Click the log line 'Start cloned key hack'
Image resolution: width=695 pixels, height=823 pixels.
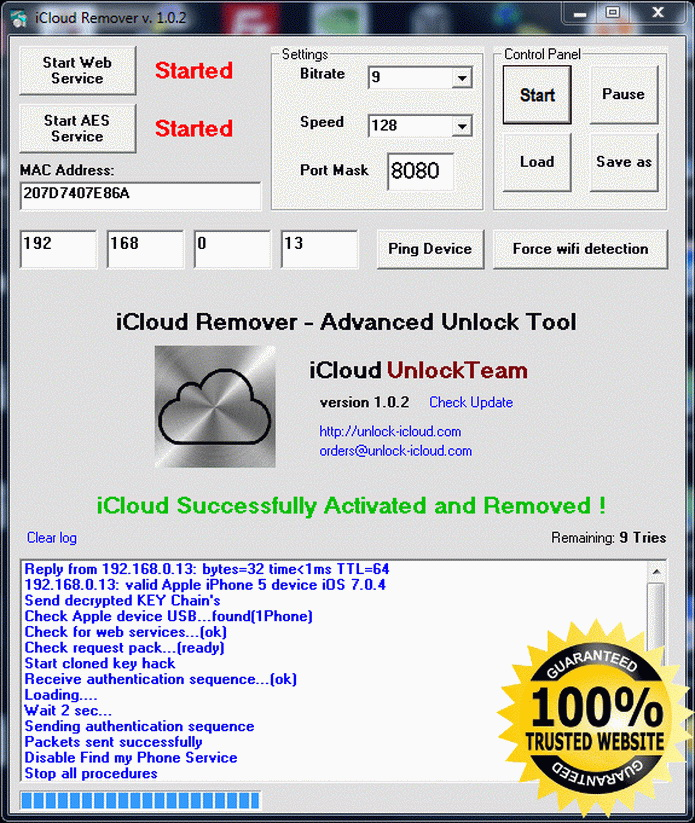(100, 663)
